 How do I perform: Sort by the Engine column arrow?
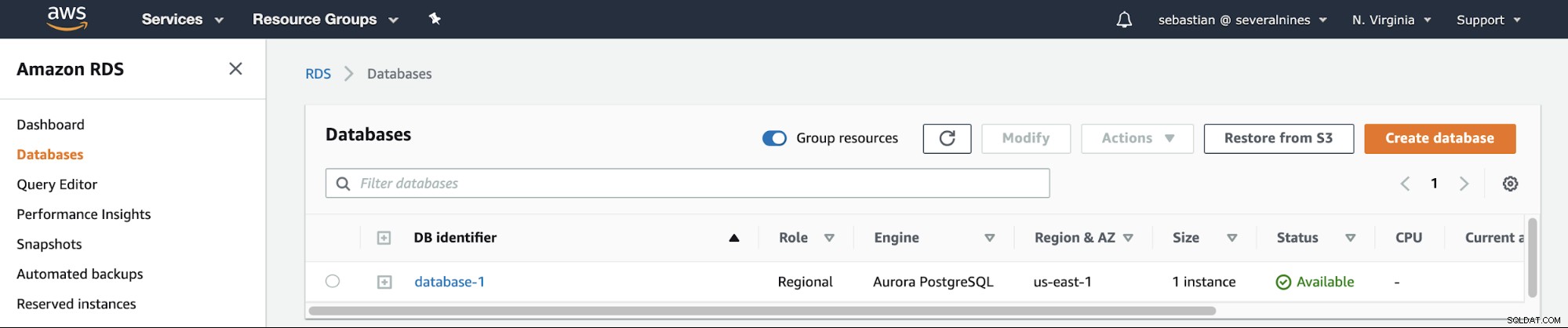[990, 238]
